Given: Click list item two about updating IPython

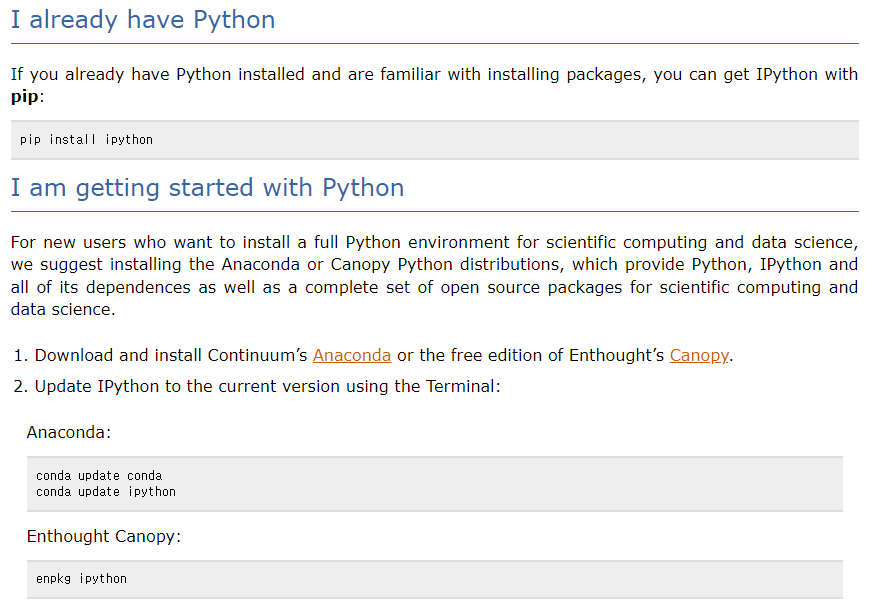Looking at the screenshot, I should coord(267,386).
